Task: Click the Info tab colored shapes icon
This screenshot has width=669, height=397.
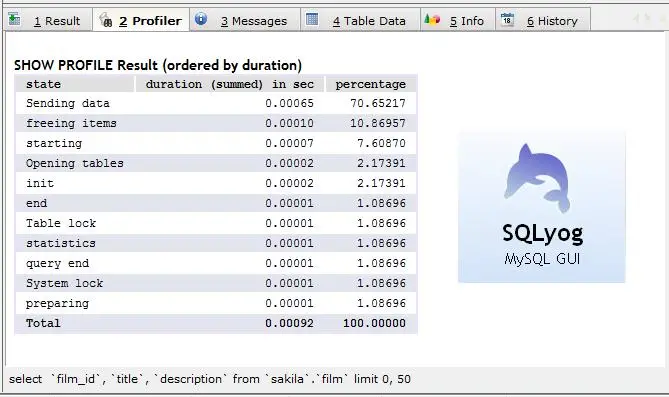Action: click(x=432, y=19)
